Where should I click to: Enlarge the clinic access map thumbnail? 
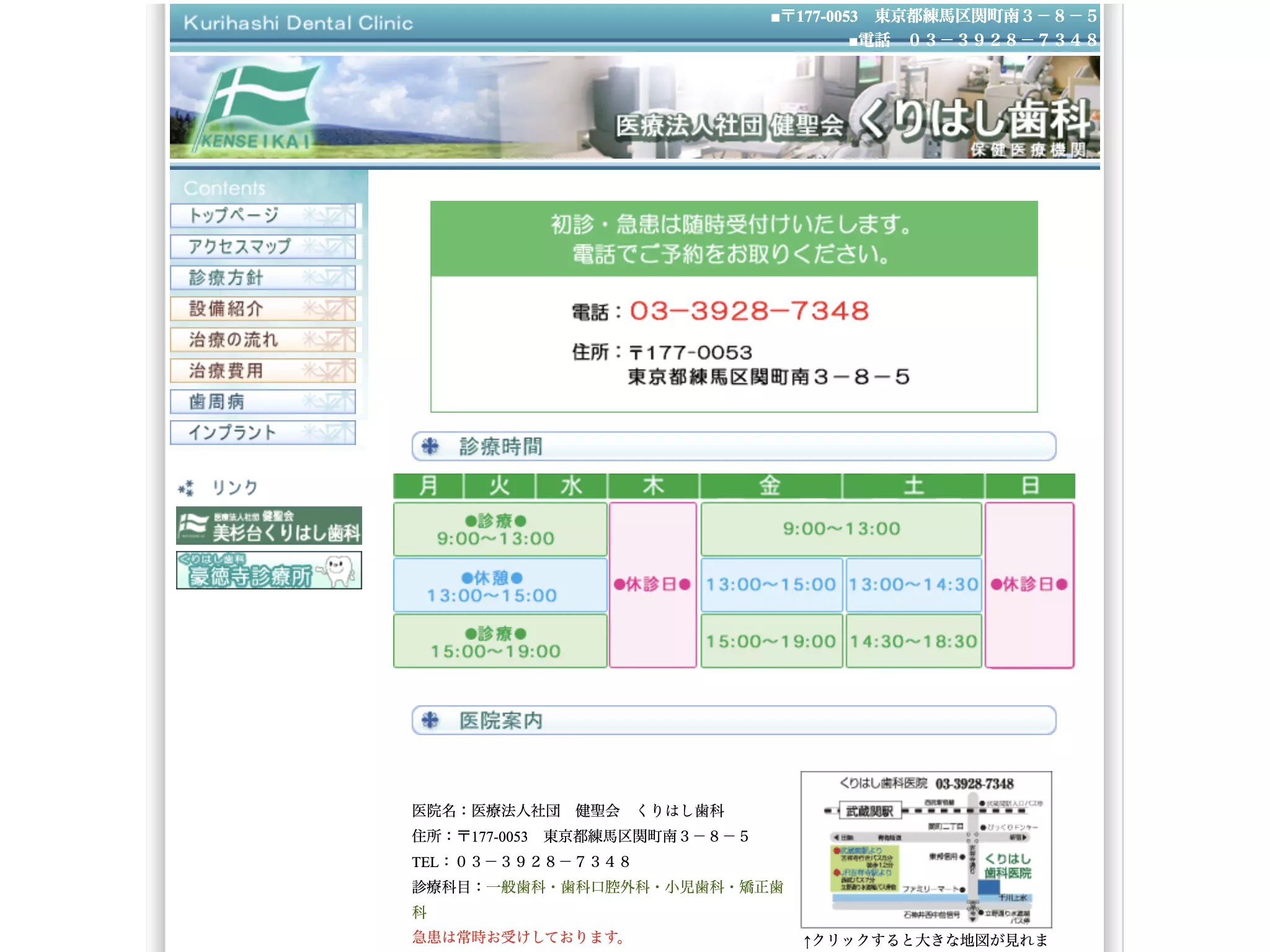pos(926,850)
